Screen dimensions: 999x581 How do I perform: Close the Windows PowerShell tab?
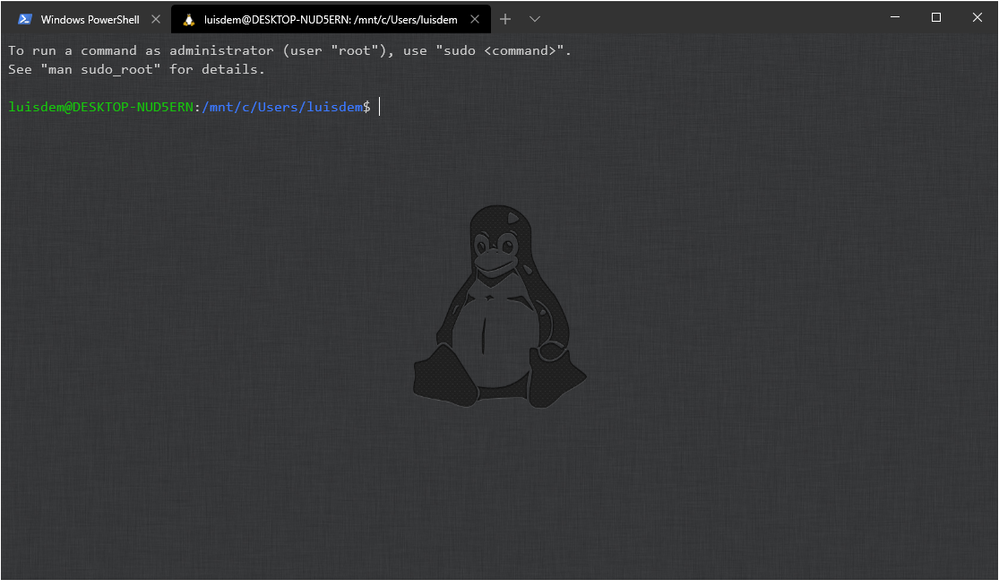155,19
